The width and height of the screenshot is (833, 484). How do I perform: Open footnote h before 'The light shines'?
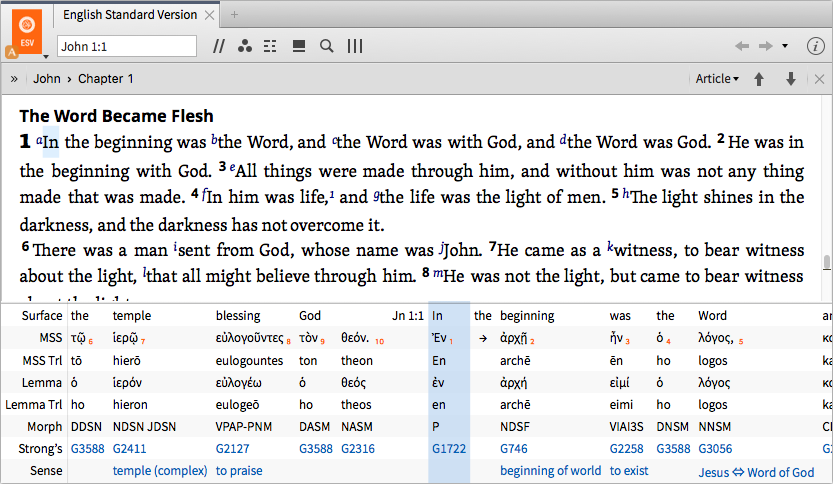pos(626,193)
